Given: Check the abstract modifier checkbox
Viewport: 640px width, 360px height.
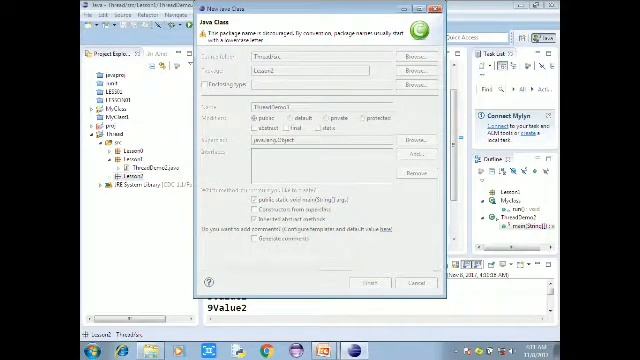Looking at the screenshot, I should (254, 128).
